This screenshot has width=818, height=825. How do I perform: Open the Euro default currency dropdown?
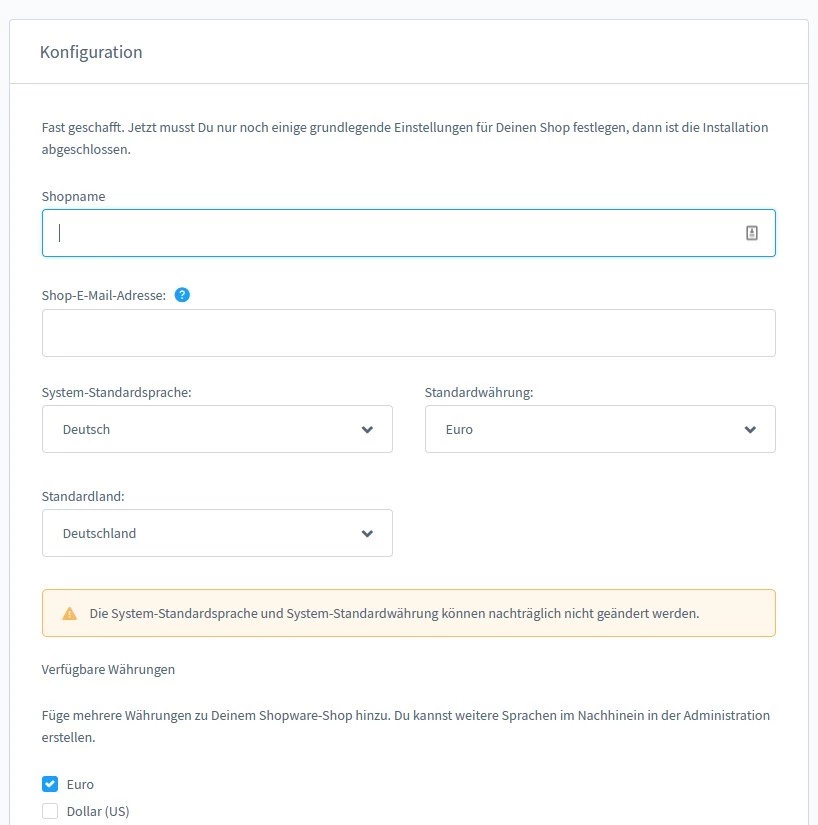coord(585,429)
